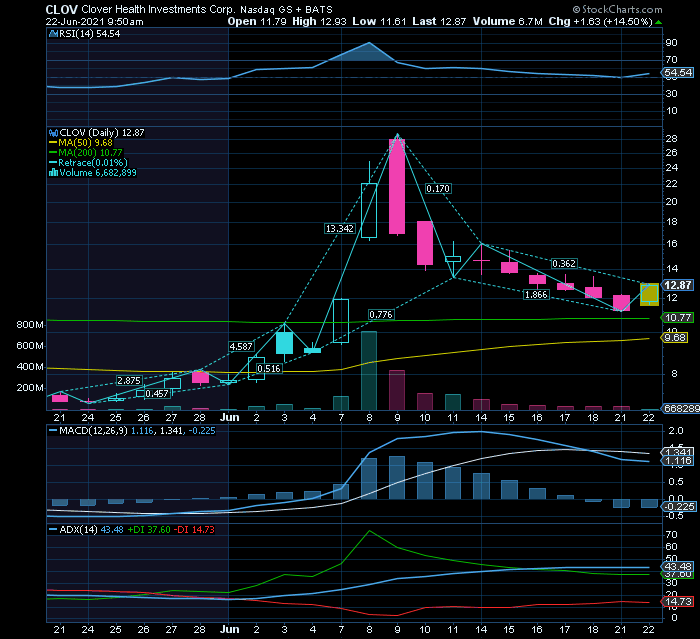Click the MACD(12,26,9) legend label
Screen dimensions: 700x639
93,431
